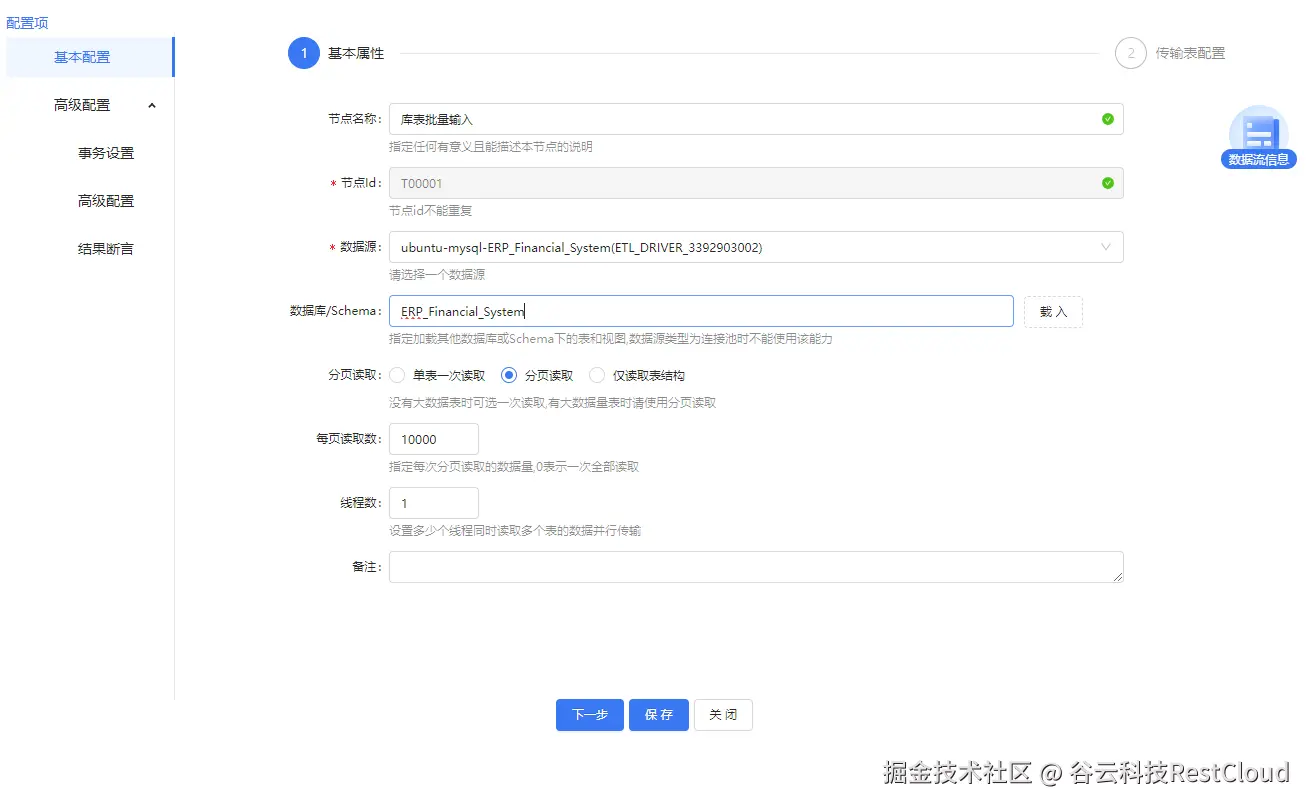Click the 基本属性 step label
The height and width of the screenshot is (809, 1313).
[x=356, y=53]
